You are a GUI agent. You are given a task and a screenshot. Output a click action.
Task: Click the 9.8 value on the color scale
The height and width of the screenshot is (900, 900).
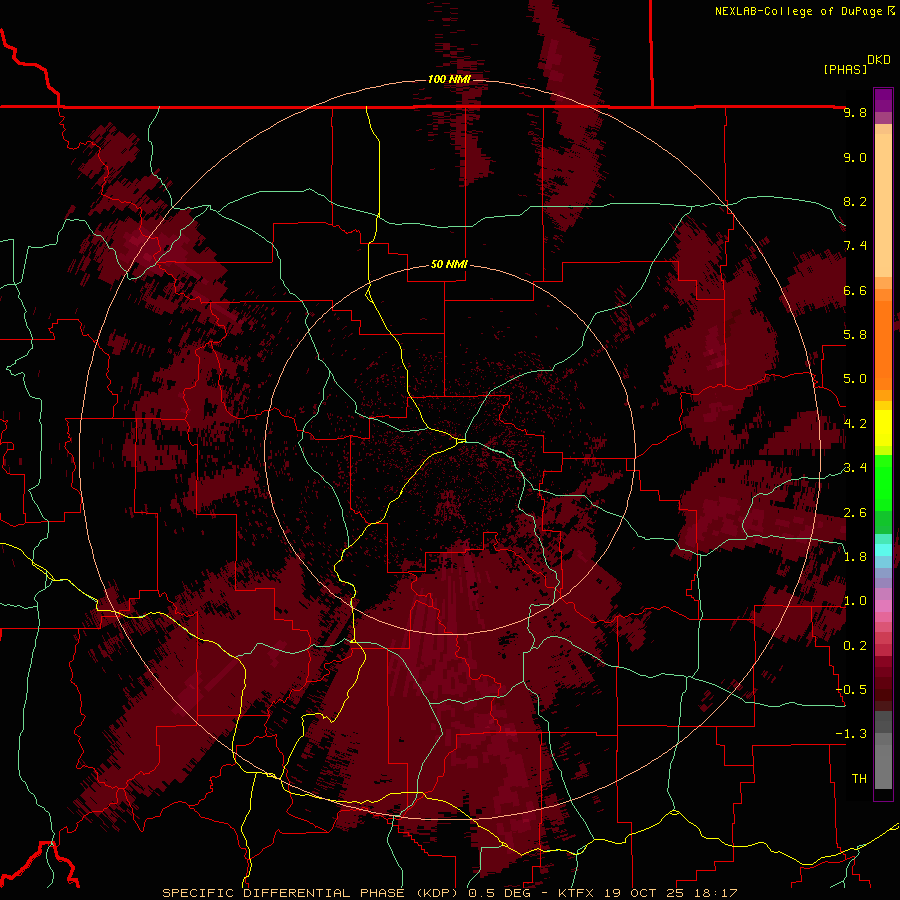coord(855,112)
